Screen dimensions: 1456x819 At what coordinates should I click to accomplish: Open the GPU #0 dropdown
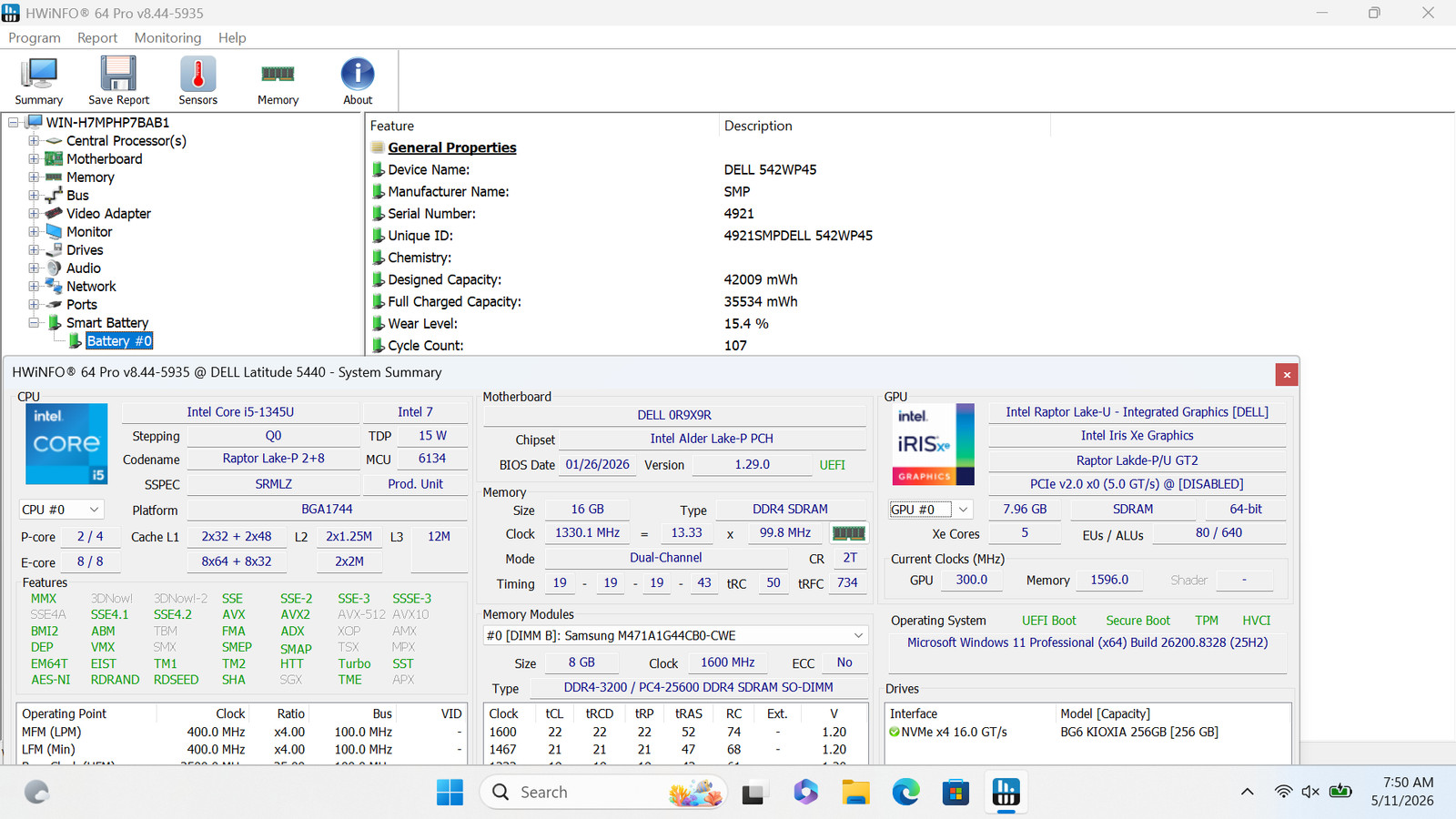[x=931, y=510]
